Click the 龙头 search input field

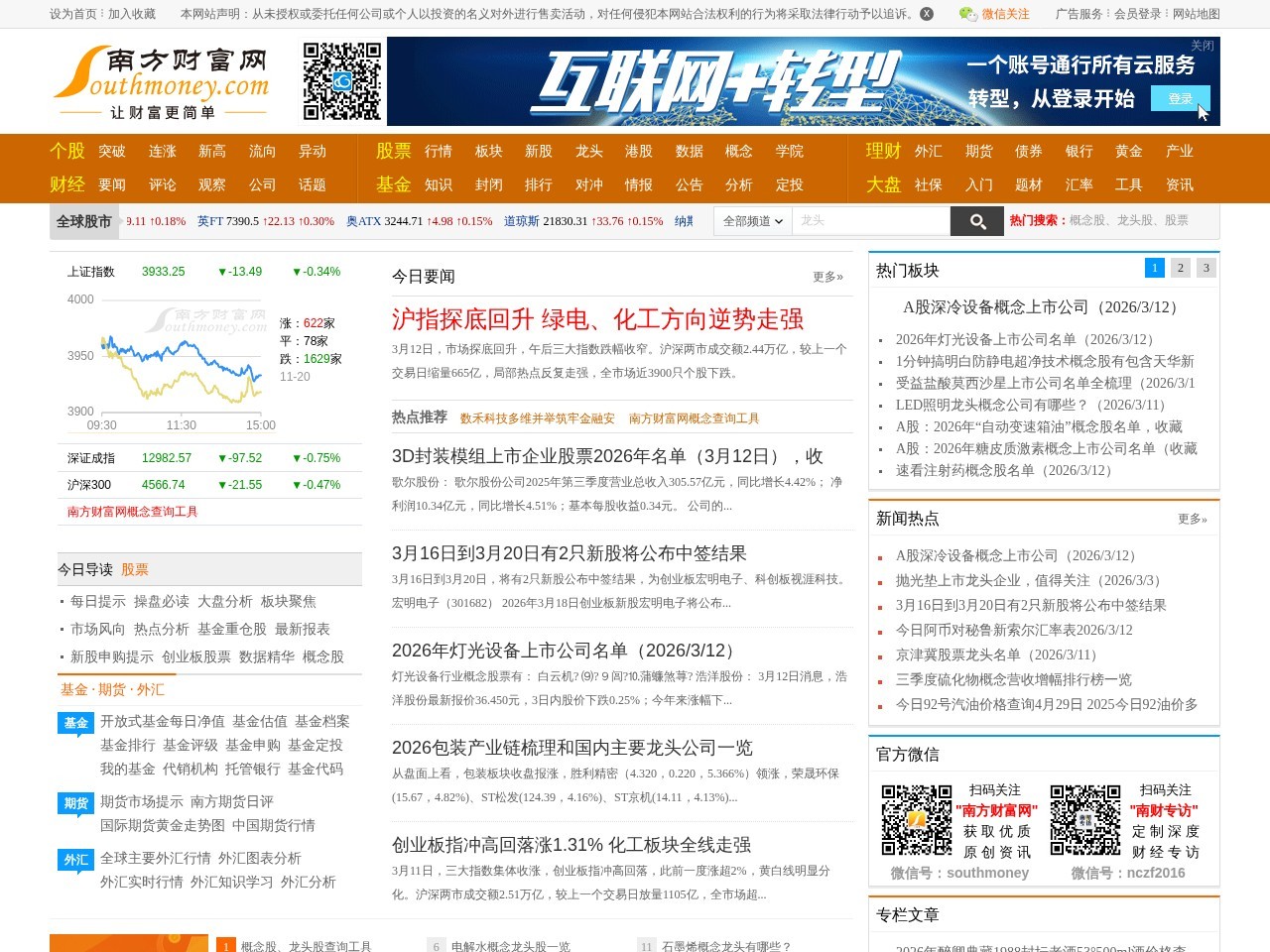coord(873,220)
